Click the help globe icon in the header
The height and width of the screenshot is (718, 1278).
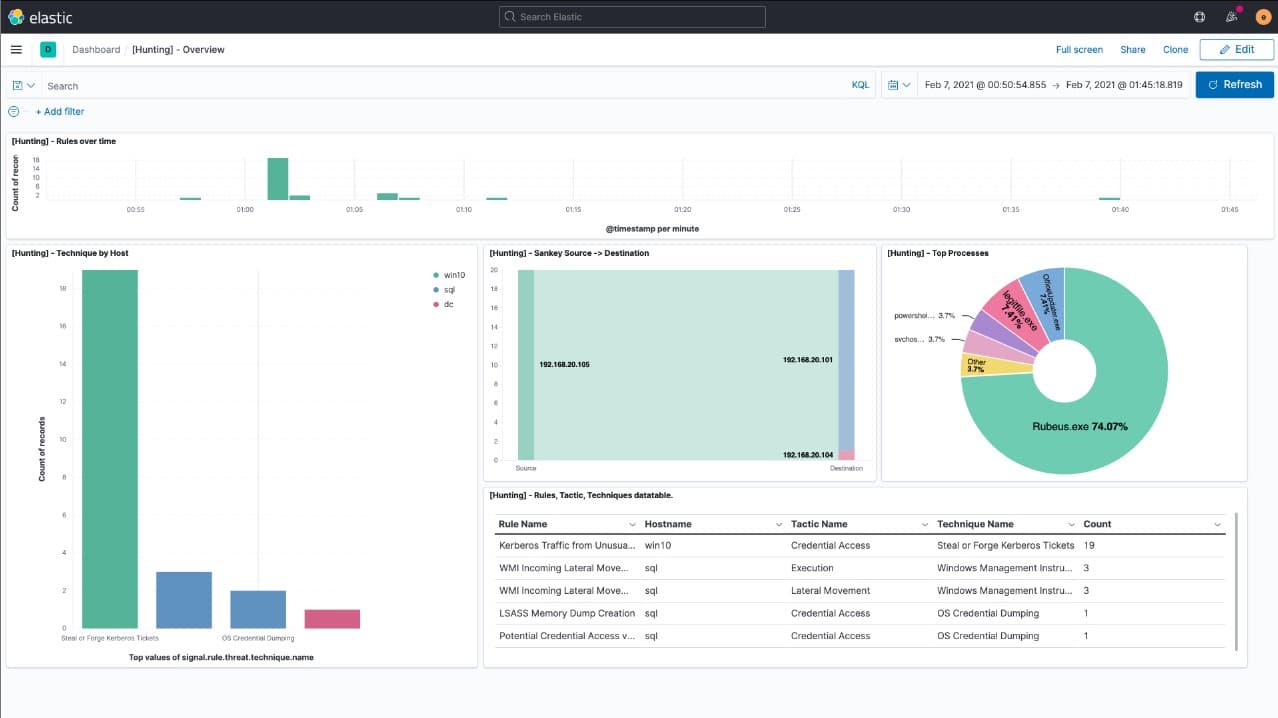(1197, 16)
